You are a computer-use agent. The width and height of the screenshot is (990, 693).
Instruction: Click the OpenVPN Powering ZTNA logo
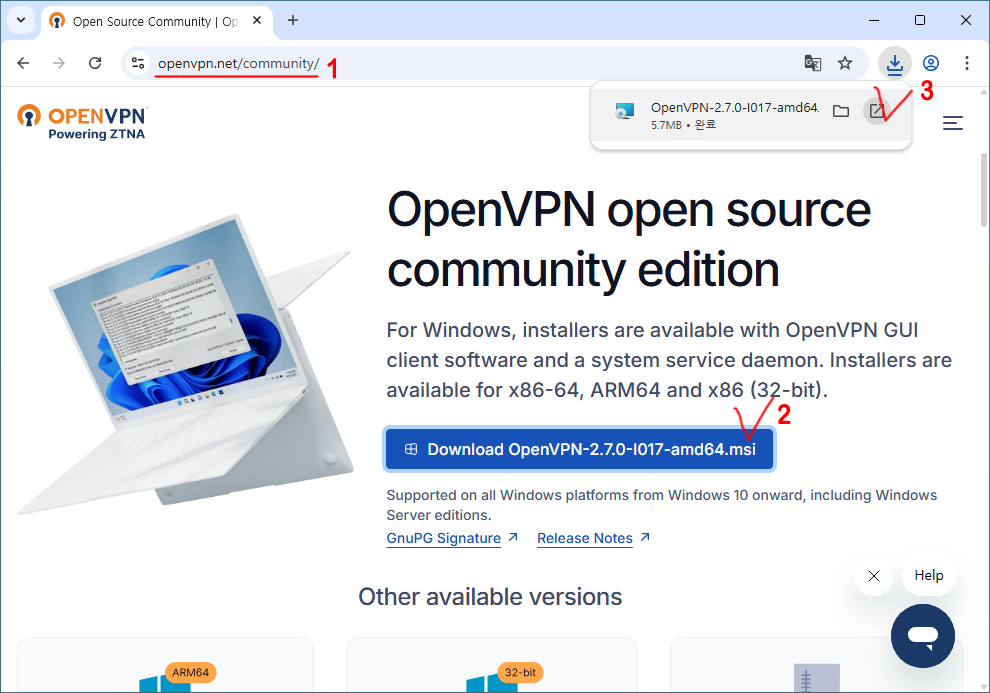click(82, 122)
